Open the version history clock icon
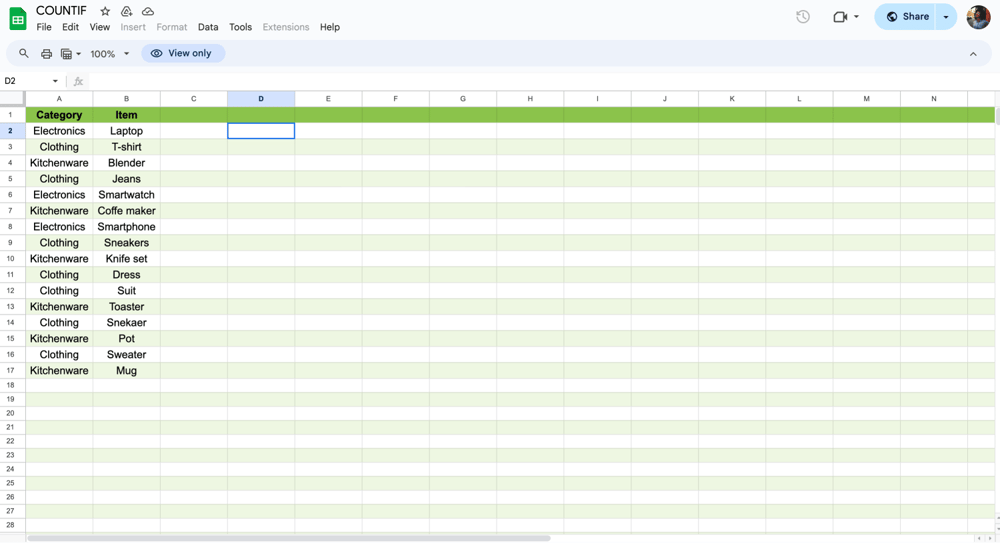1000x543 pixels. 803,17
